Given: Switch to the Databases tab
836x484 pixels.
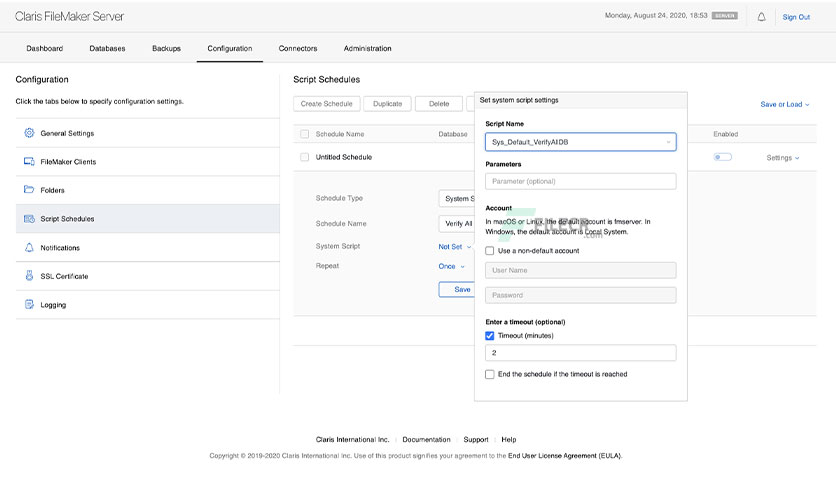Looking at the screenshot, I should click(107, 49).
